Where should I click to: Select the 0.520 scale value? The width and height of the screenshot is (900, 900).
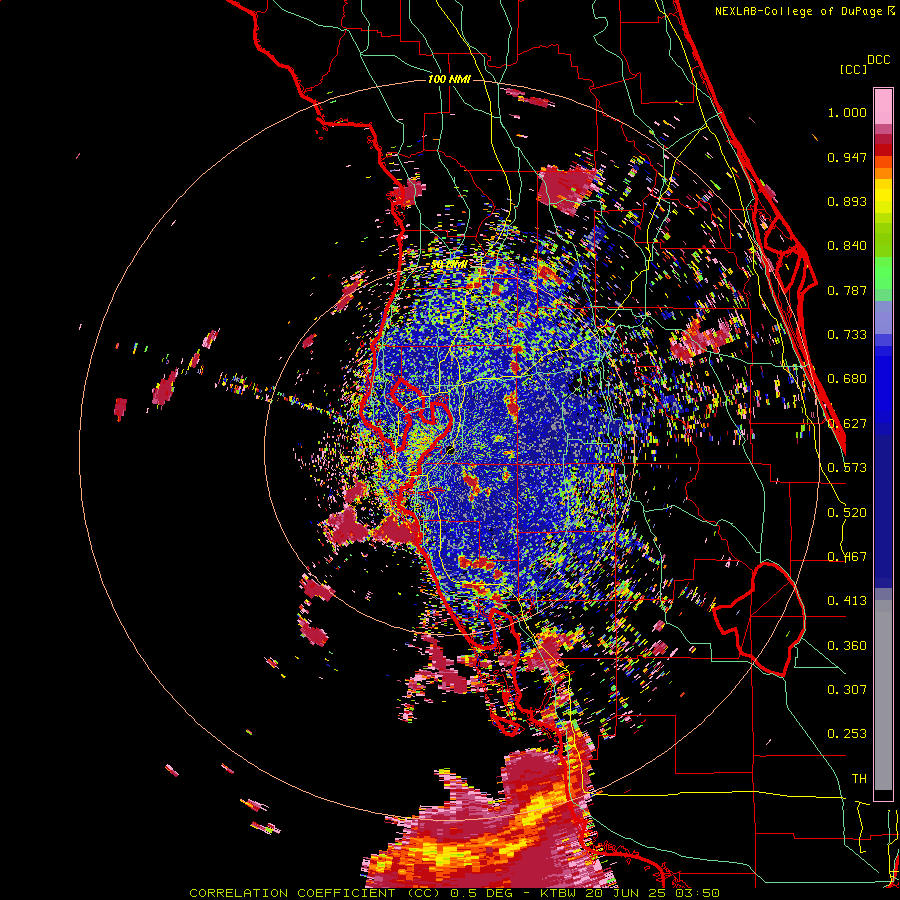[x=847, y=513]
